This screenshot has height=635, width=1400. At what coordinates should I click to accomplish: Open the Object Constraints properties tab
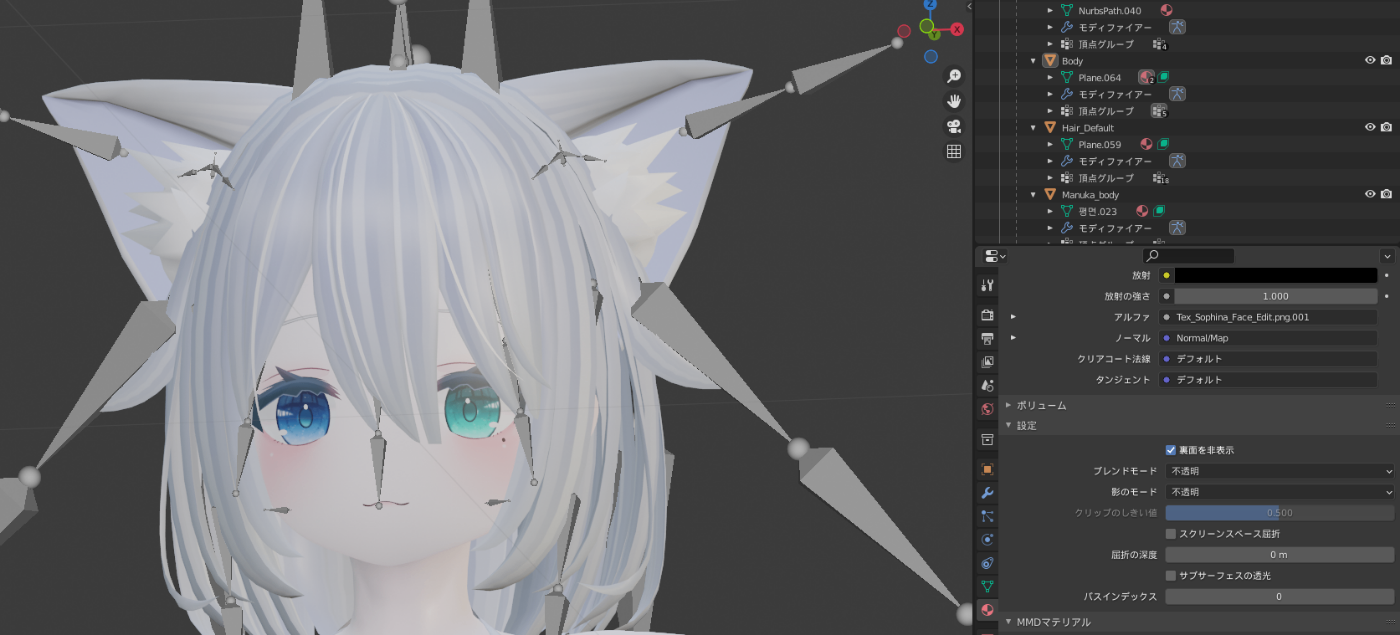[987, 563]
